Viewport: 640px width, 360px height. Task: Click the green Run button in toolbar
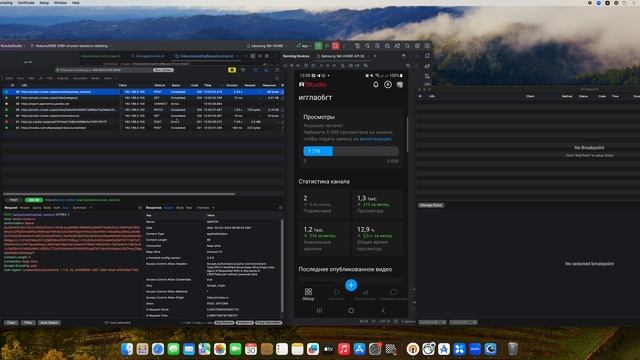pyautogui.click(x=318, y=46)
